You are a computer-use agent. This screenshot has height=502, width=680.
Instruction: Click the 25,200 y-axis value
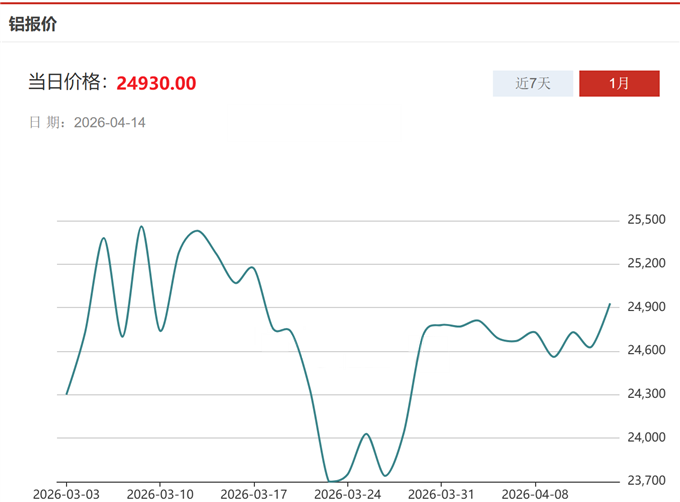coord(646,263)
